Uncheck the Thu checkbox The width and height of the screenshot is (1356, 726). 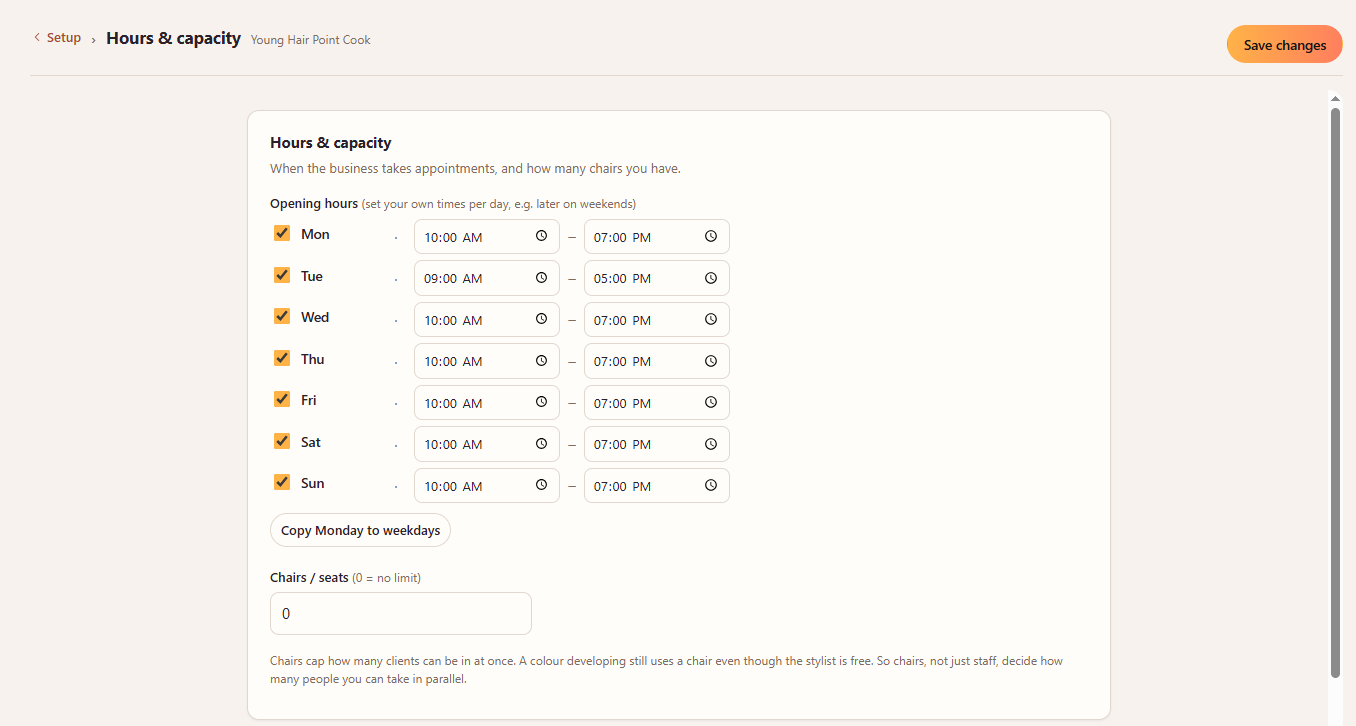(x=282, y=358)
